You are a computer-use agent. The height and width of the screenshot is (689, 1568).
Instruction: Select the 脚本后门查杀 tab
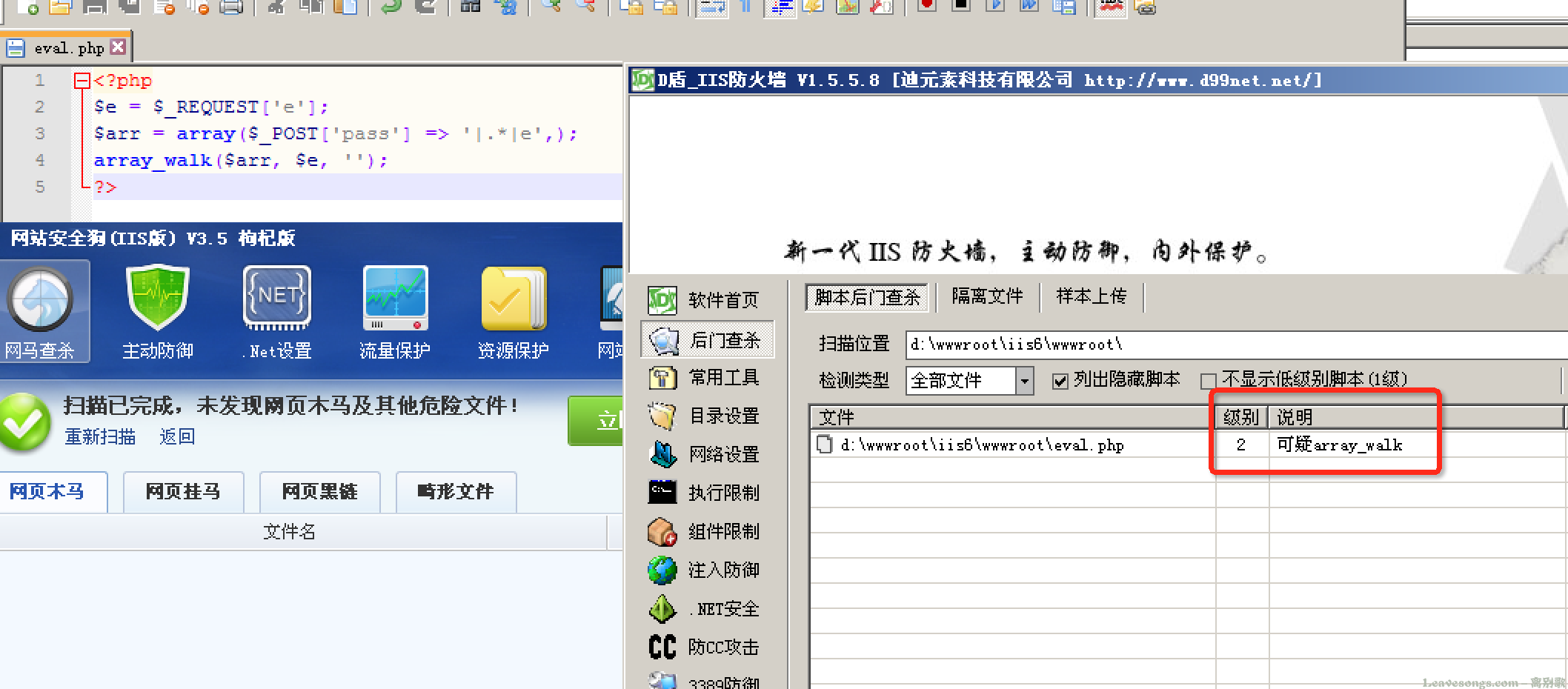coord(867,297)
